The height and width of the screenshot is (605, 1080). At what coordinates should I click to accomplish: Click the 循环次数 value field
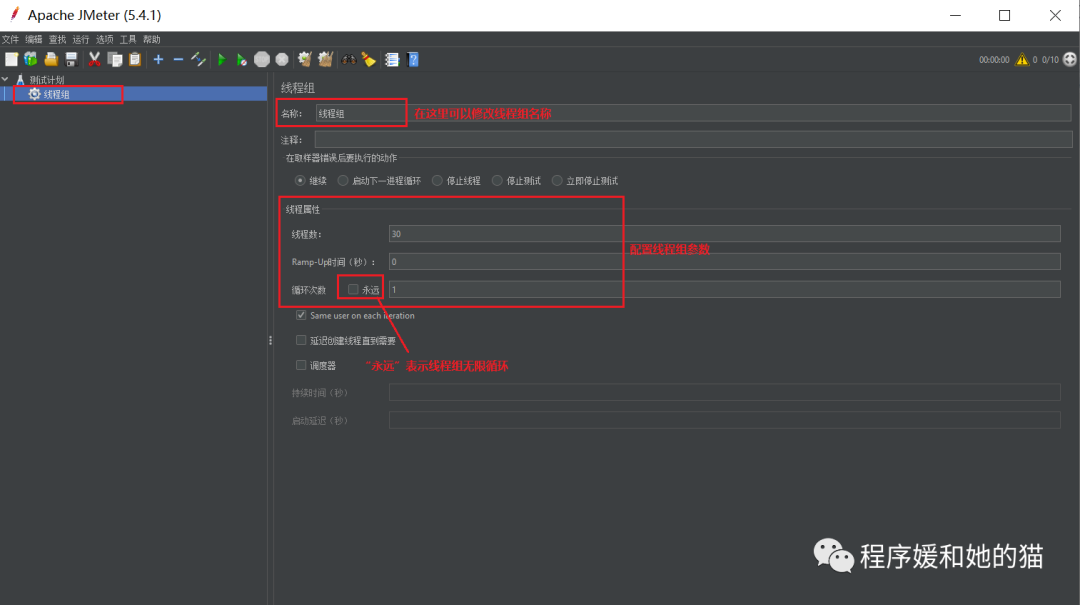pos(725,289)
